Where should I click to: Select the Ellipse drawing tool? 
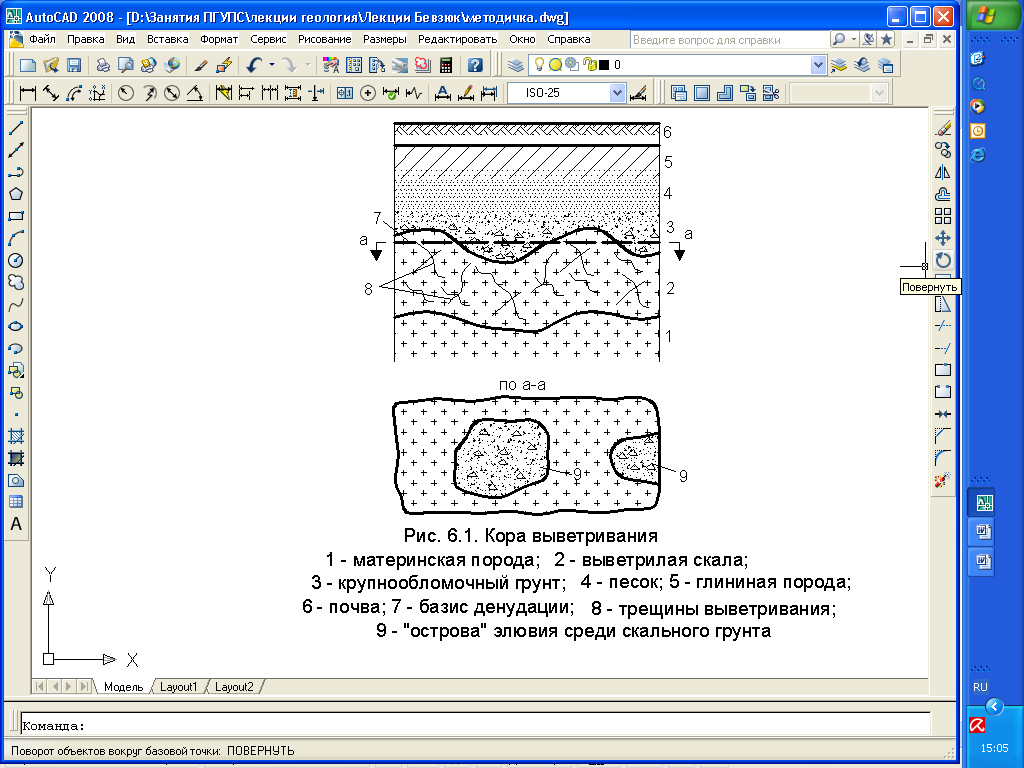[x=16, y=327]
